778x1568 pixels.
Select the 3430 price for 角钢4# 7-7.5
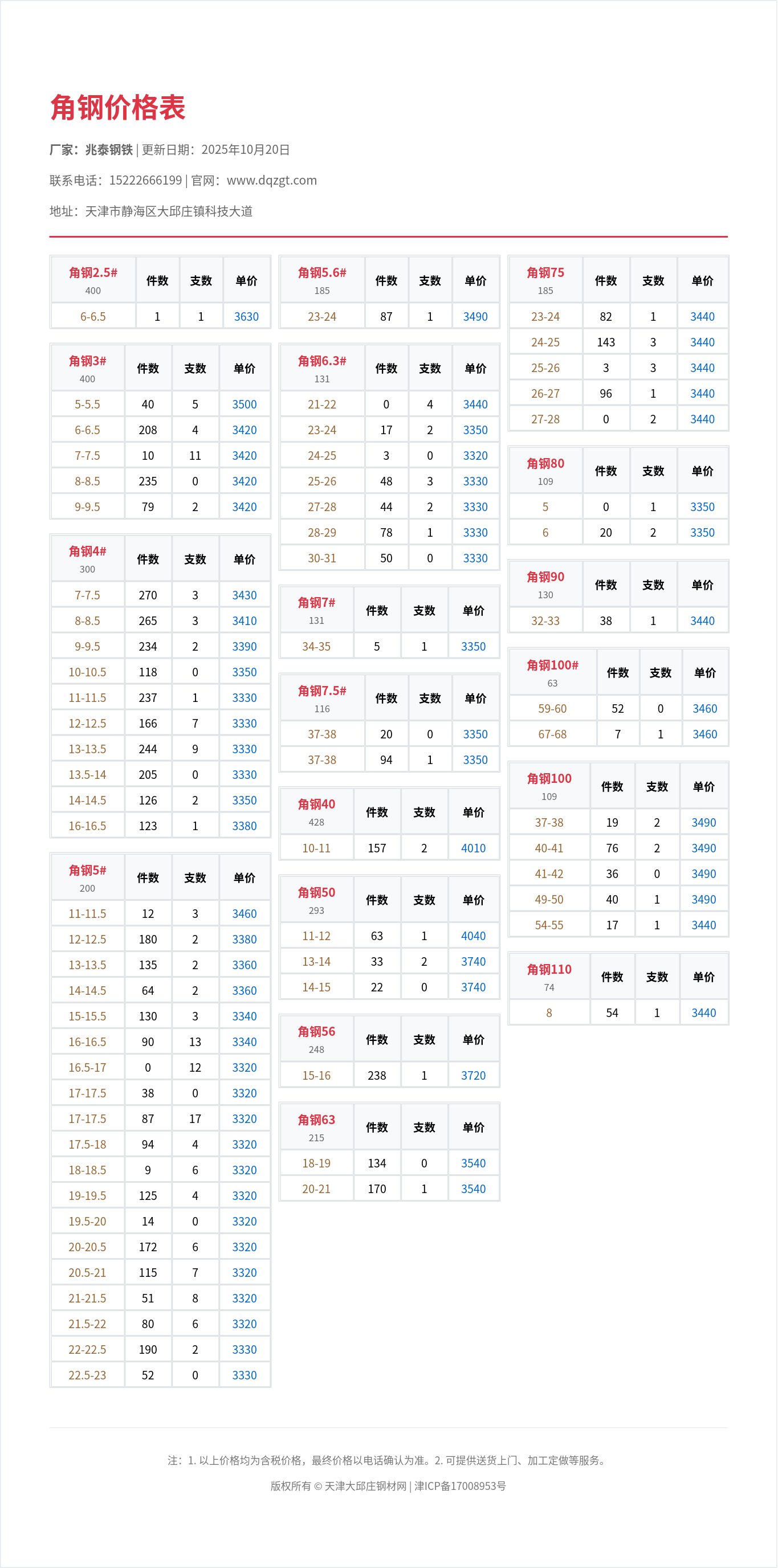coord(244,595)
